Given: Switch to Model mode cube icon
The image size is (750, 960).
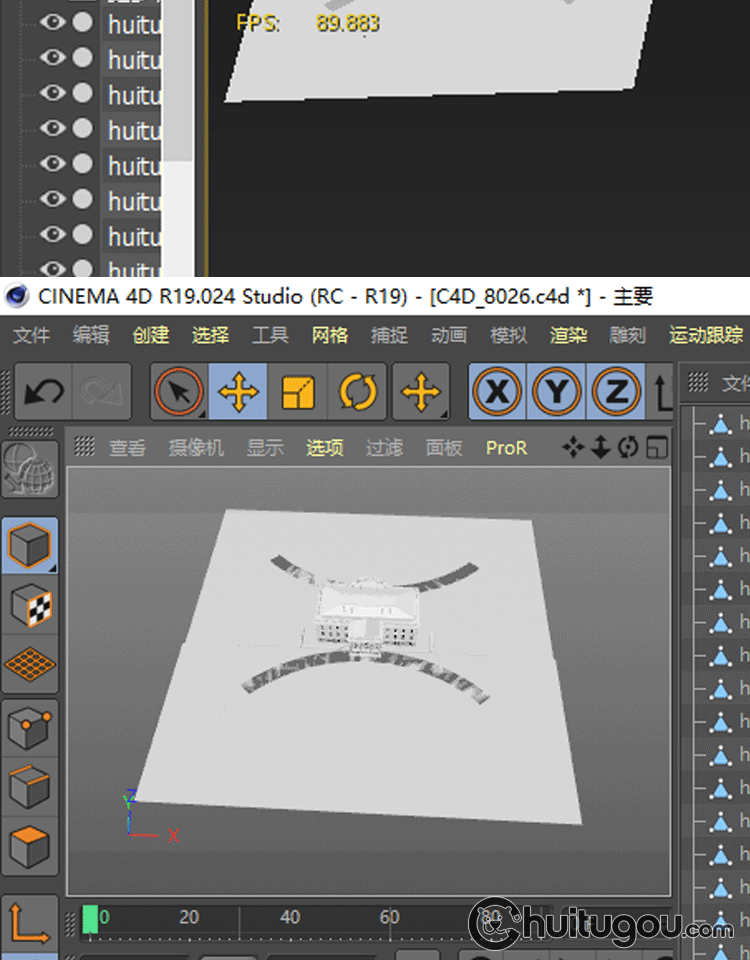Looking at the screenshot, I should pos(30,546).
